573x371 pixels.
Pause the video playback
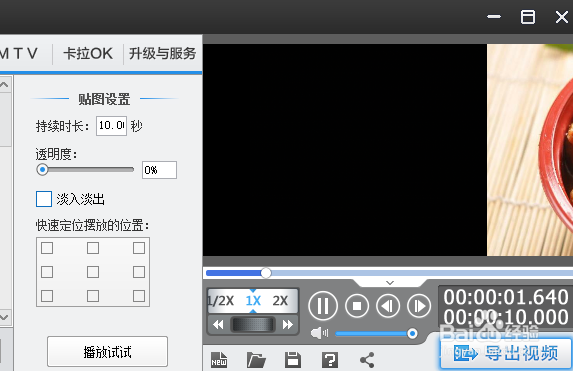pyautogui.click(x=323, y=306)
